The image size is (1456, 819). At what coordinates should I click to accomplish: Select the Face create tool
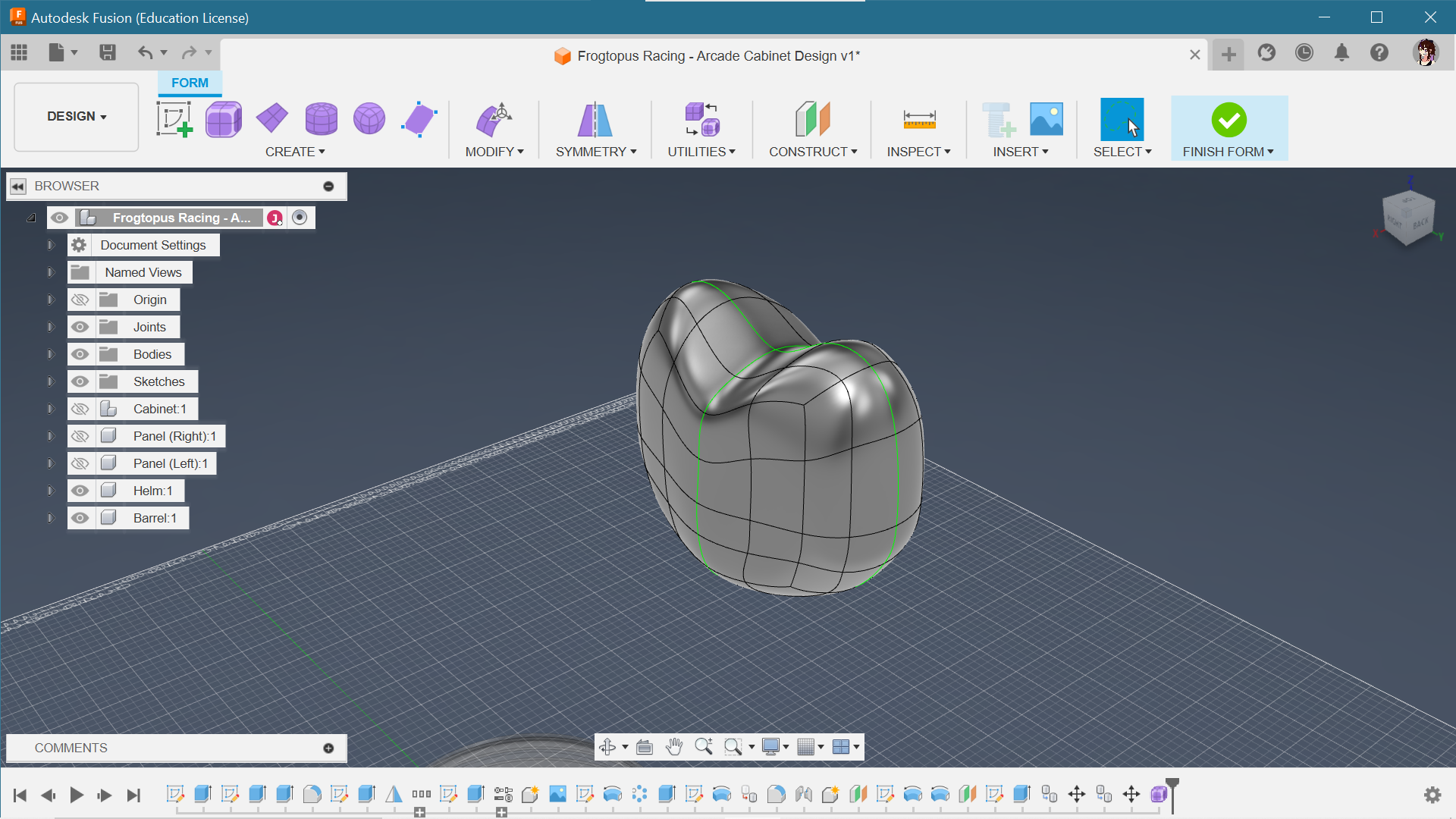click(x=419, y=119)
